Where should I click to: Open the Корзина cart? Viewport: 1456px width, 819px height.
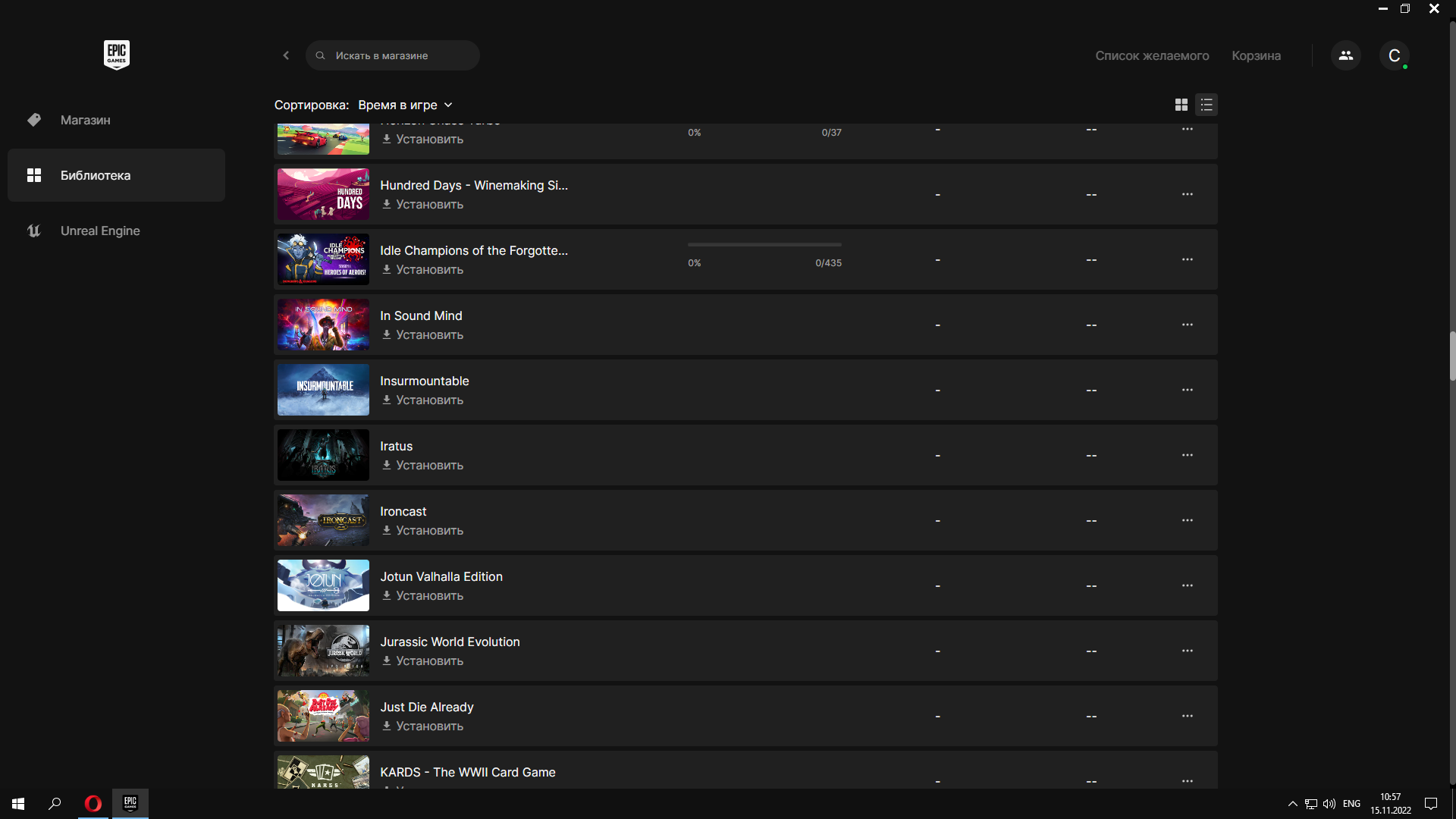tap(1256, 55)
